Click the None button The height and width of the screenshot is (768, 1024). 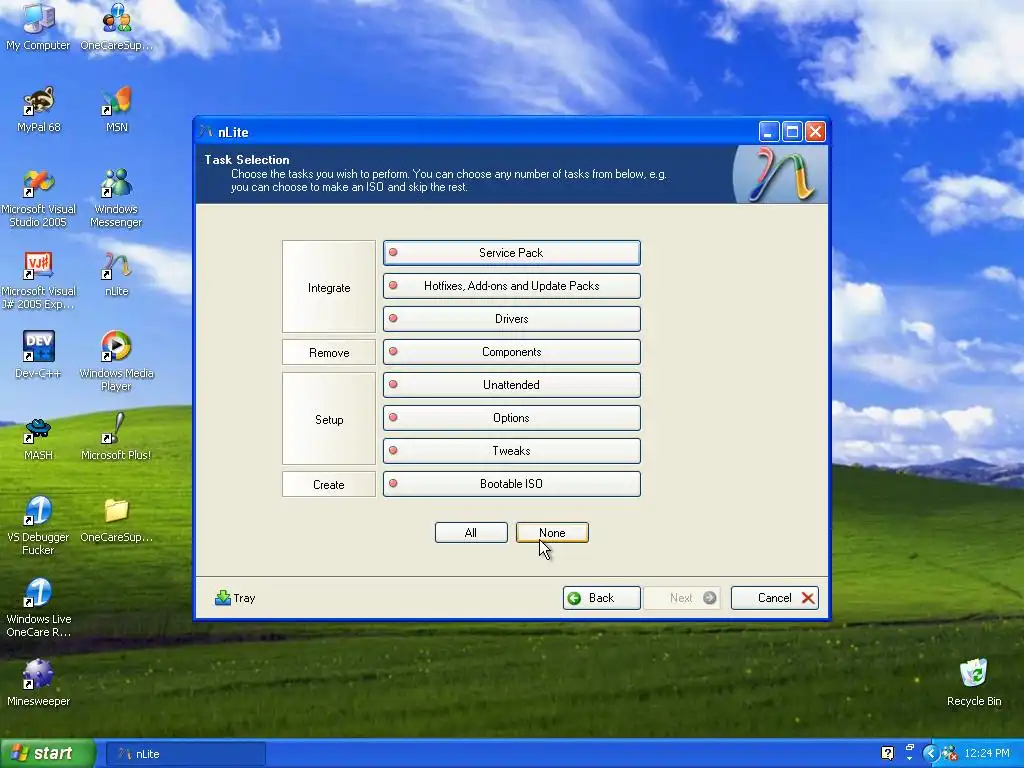tap(552, 533)
